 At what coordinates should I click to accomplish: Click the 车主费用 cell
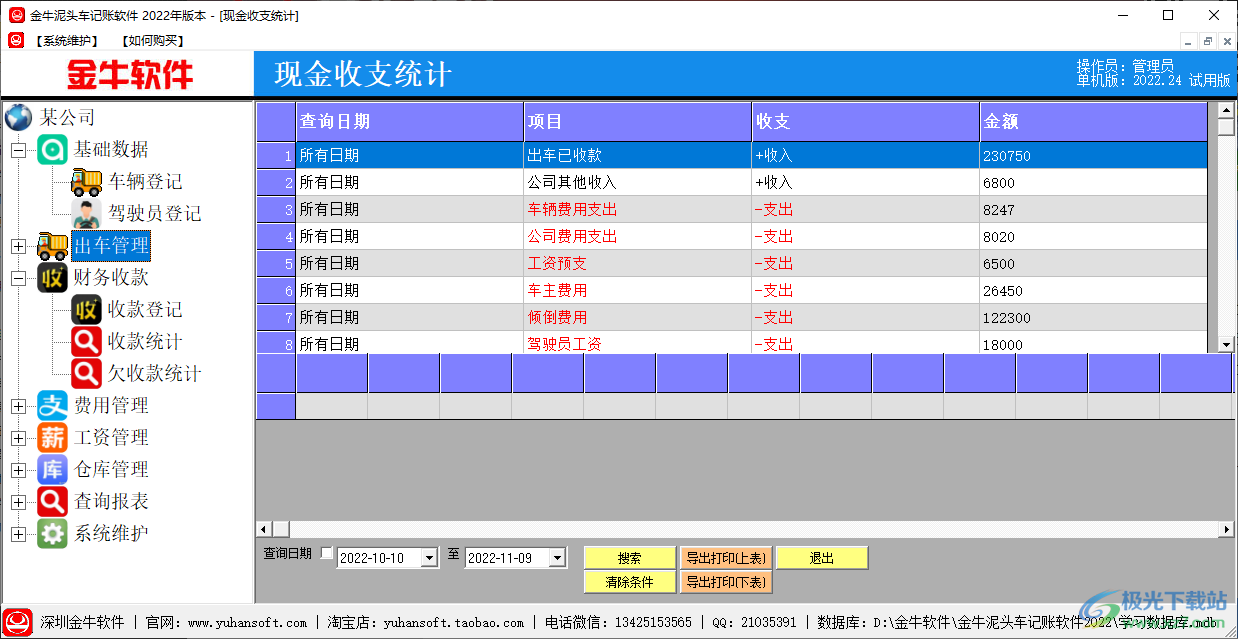[638, 291]
